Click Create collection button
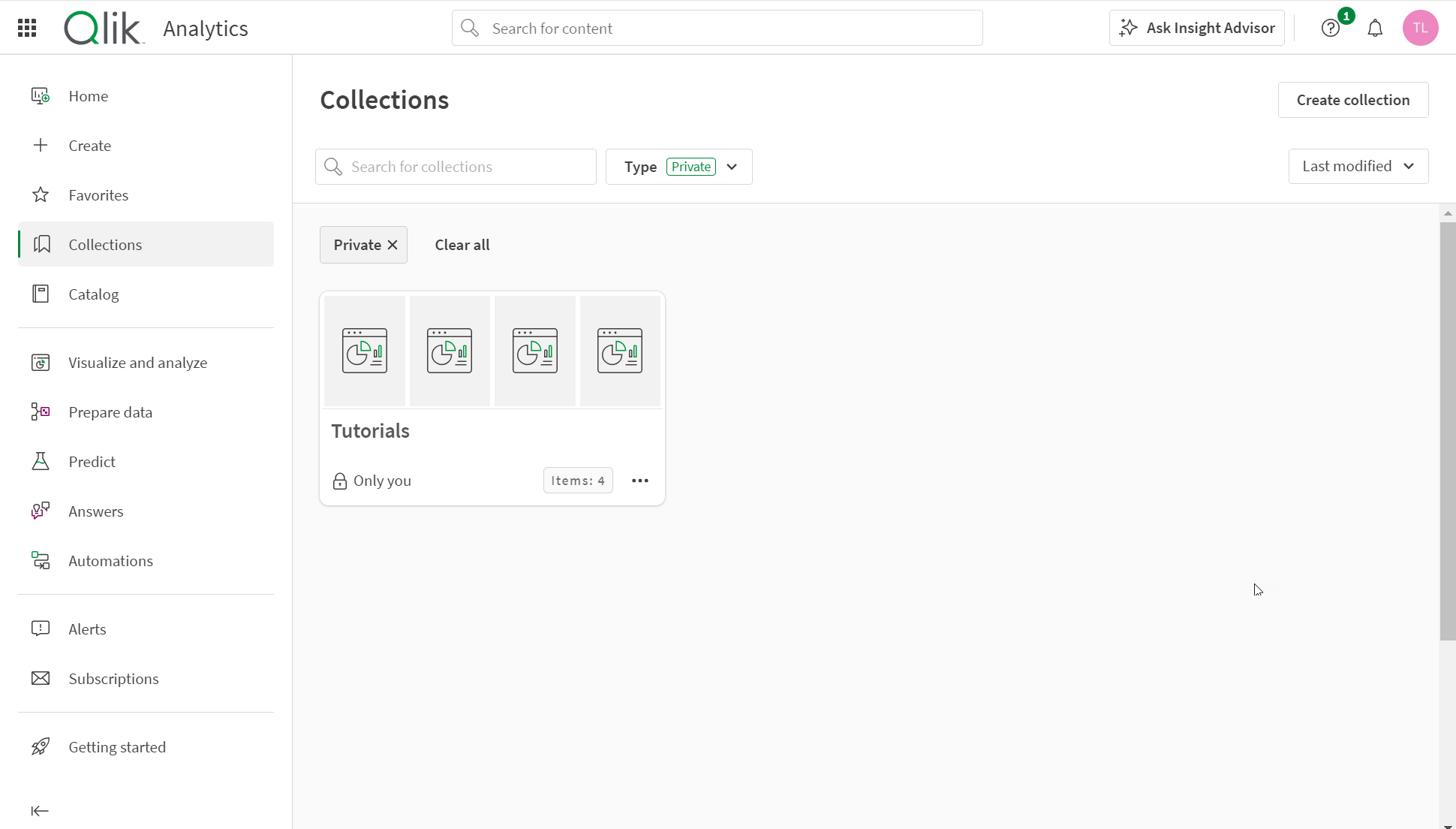This screenshot has width=1456, height=829. (x=1353, y=99)
